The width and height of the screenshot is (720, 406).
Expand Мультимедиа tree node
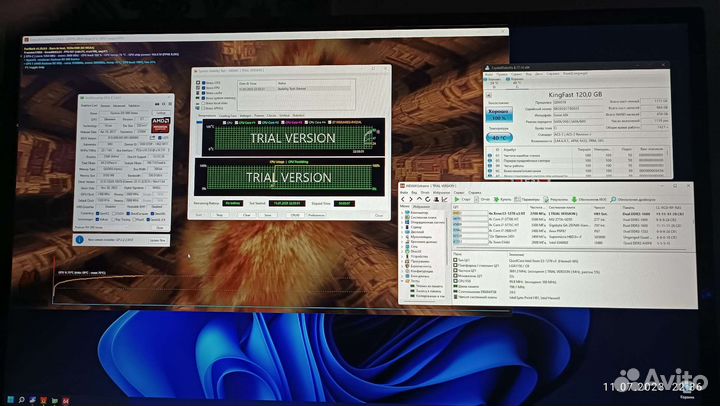click(x=402, y=237)
